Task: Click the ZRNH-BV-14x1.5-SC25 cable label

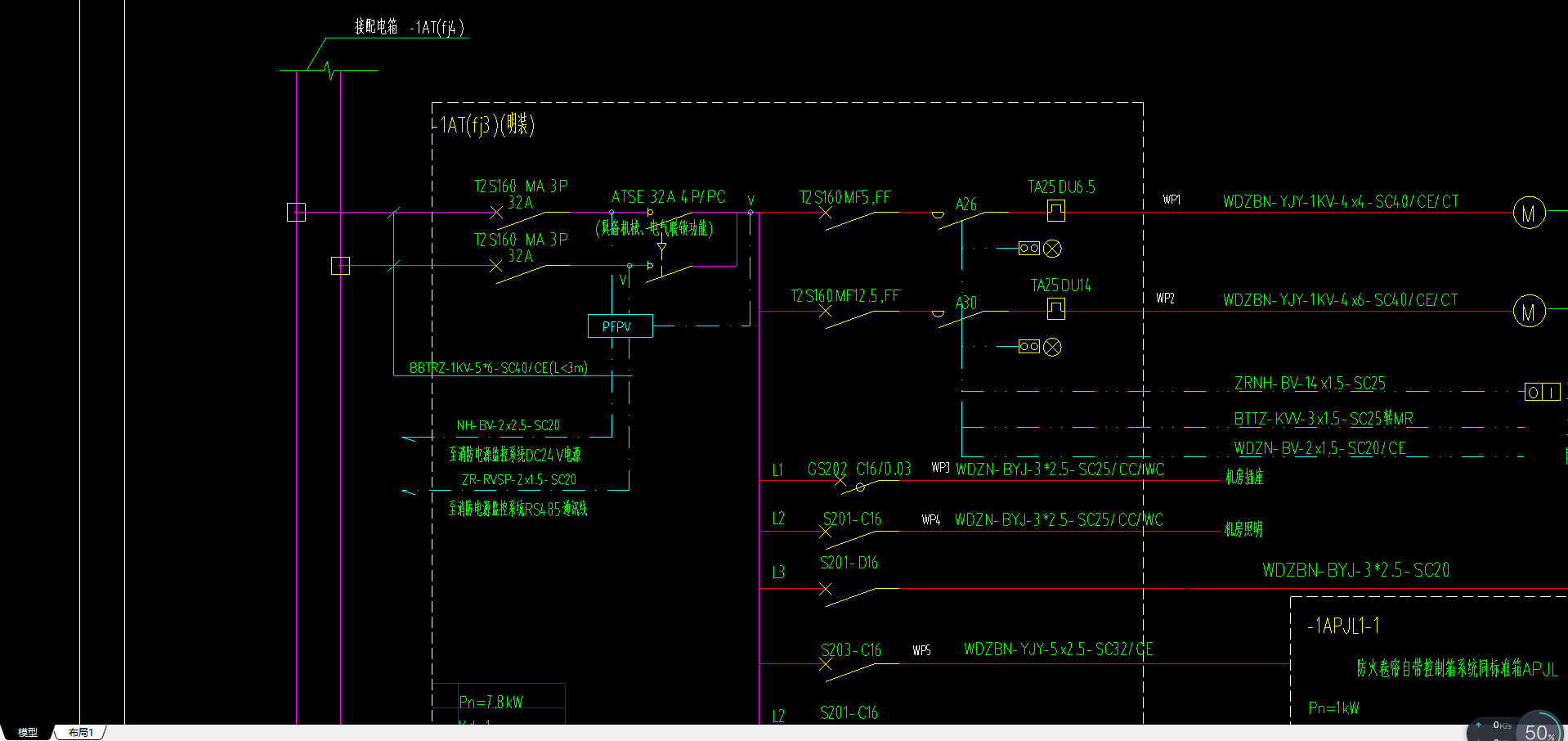Action: pos(1310,383)
